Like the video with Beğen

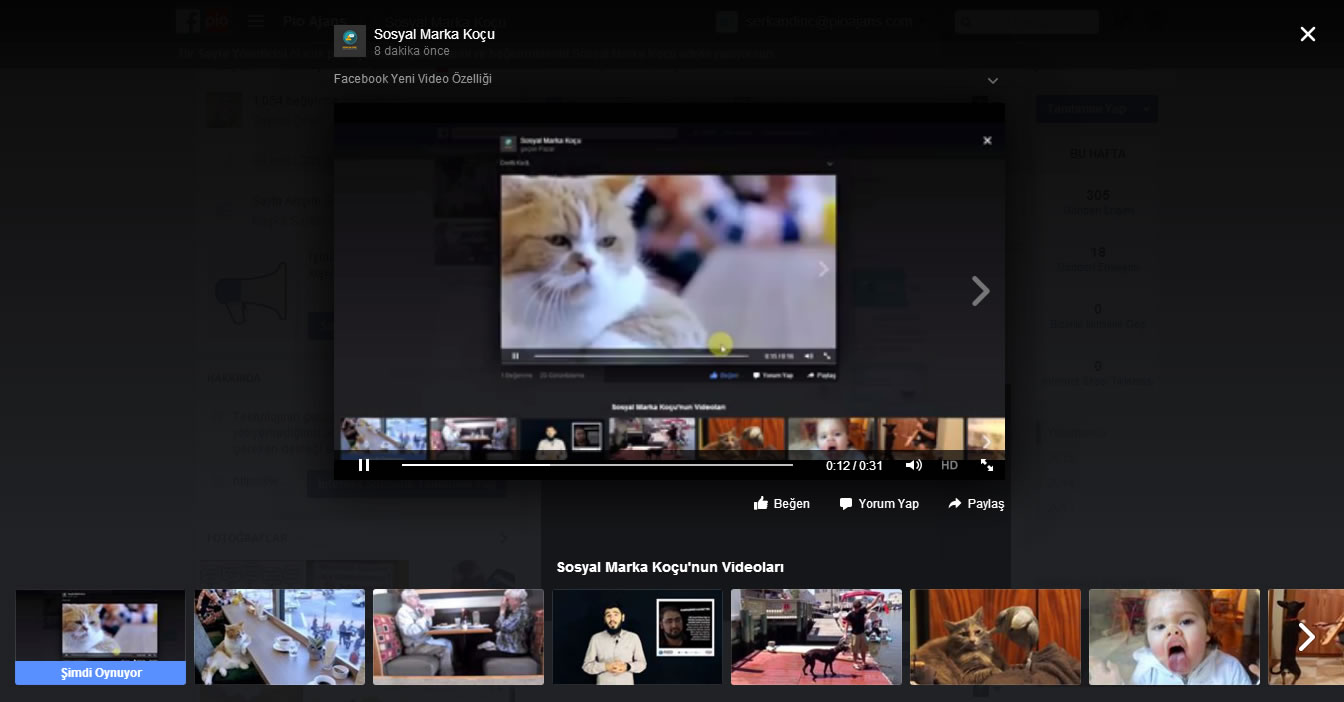(781, 503)
